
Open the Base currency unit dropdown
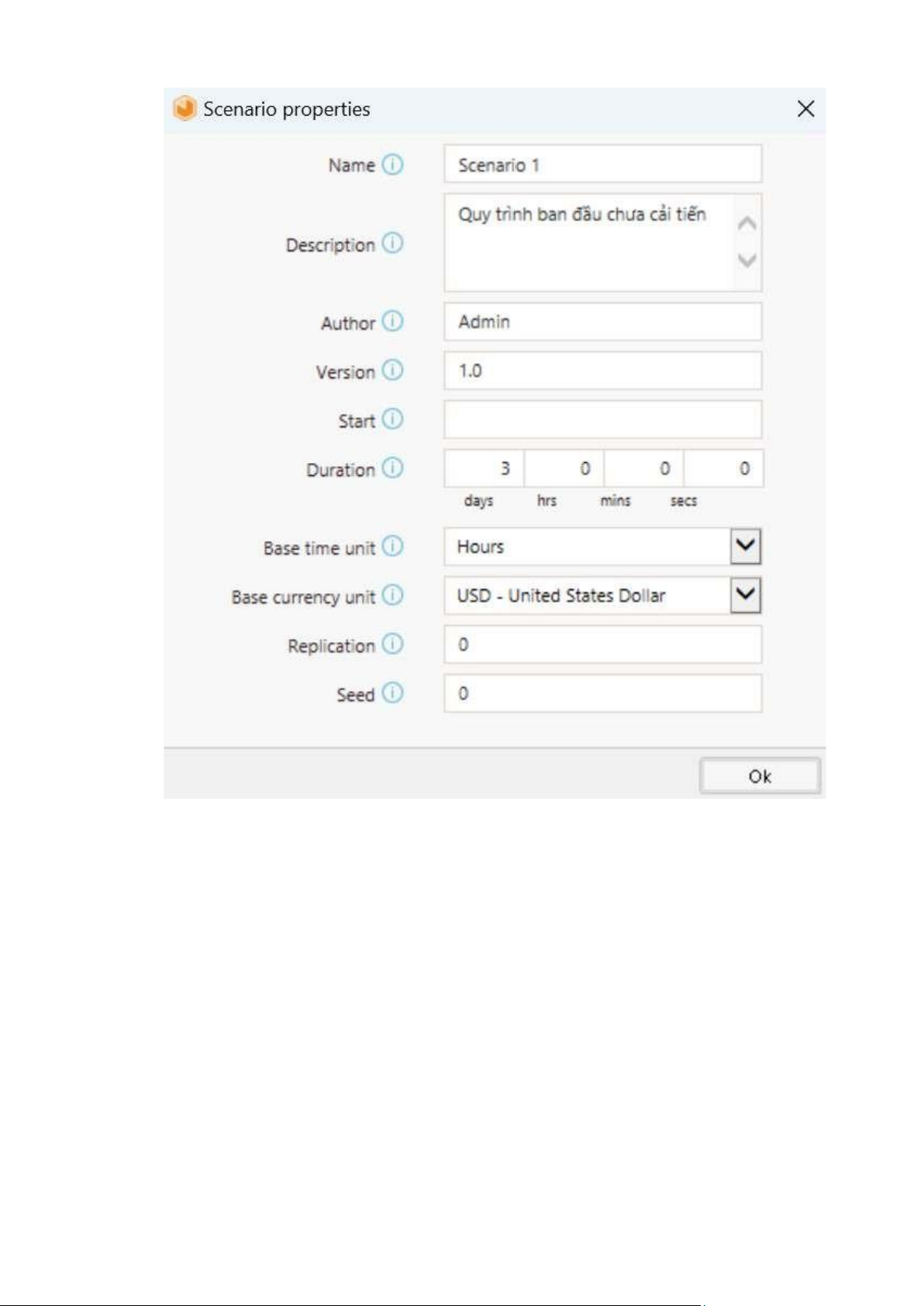point(745,596)
